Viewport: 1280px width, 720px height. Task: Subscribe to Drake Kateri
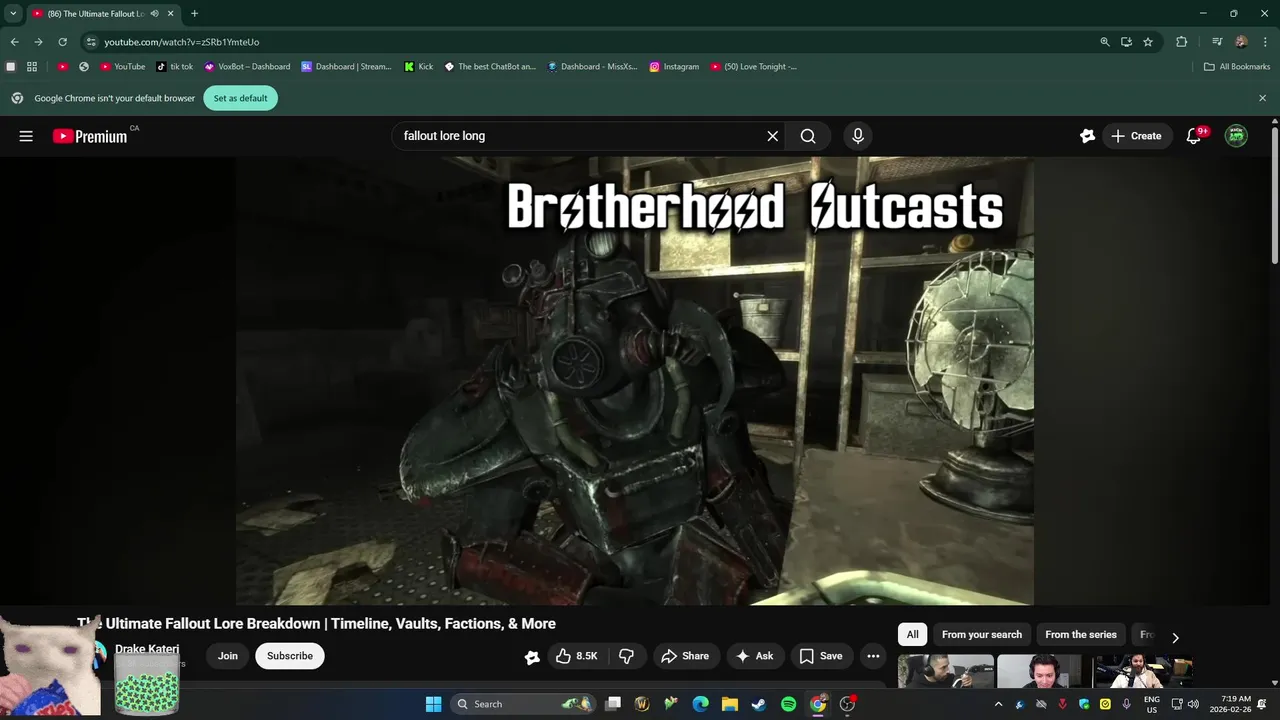(x=290, y=656)
